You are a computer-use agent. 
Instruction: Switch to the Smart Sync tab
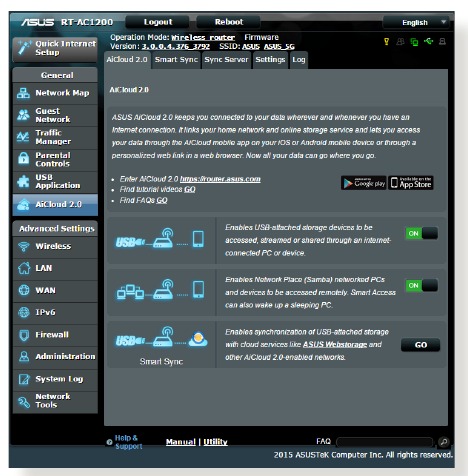tap(176, 60)
